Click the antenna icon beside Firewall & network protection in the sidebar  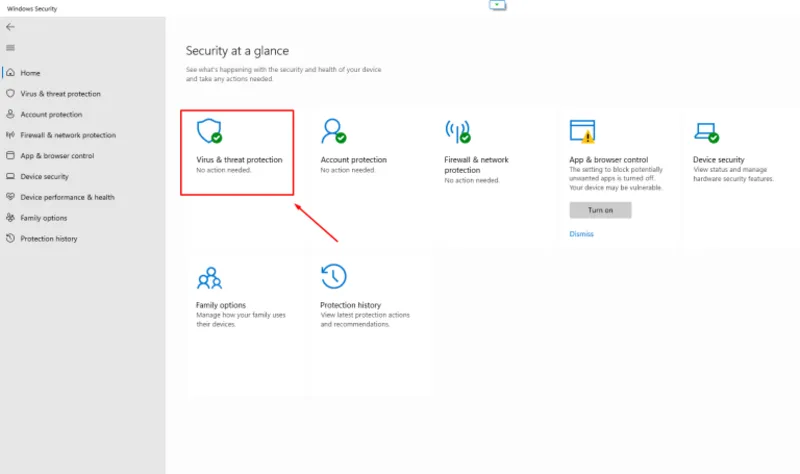pos(10,135)
